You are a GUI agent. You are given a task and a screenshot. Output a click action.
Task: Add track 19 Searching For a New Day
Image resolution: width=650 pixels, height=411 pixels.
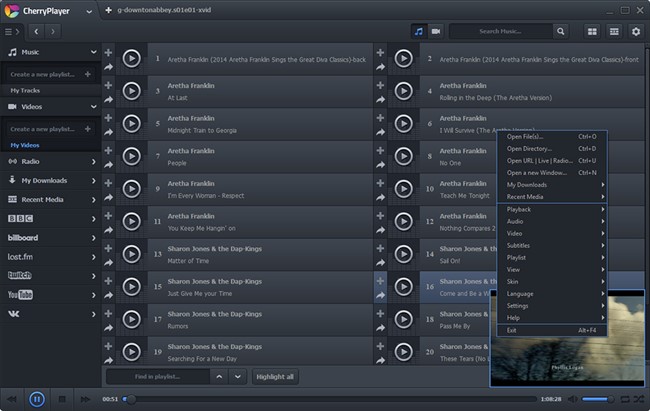(108, 346)
